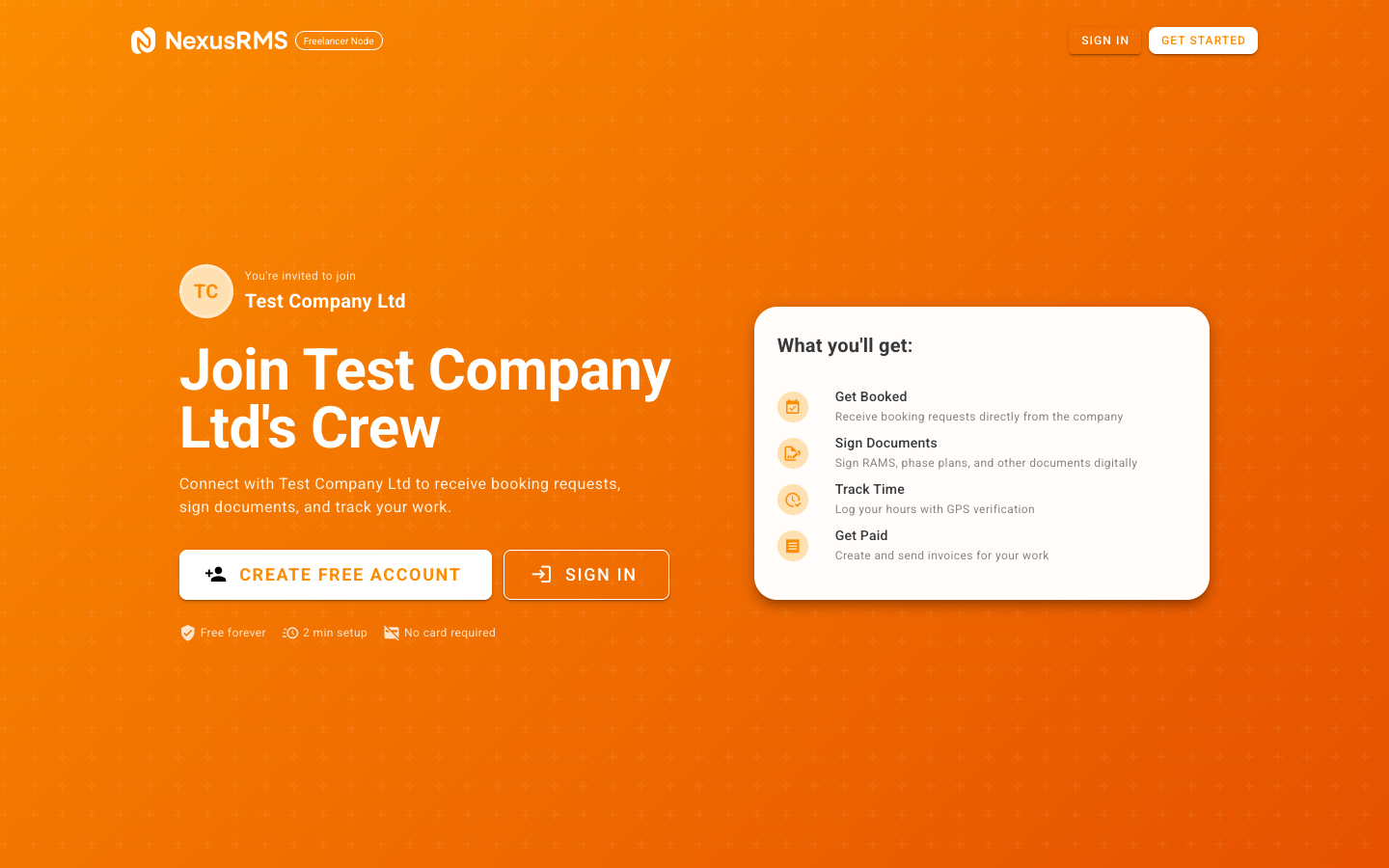Select the No card required text

tap(449, 633)
